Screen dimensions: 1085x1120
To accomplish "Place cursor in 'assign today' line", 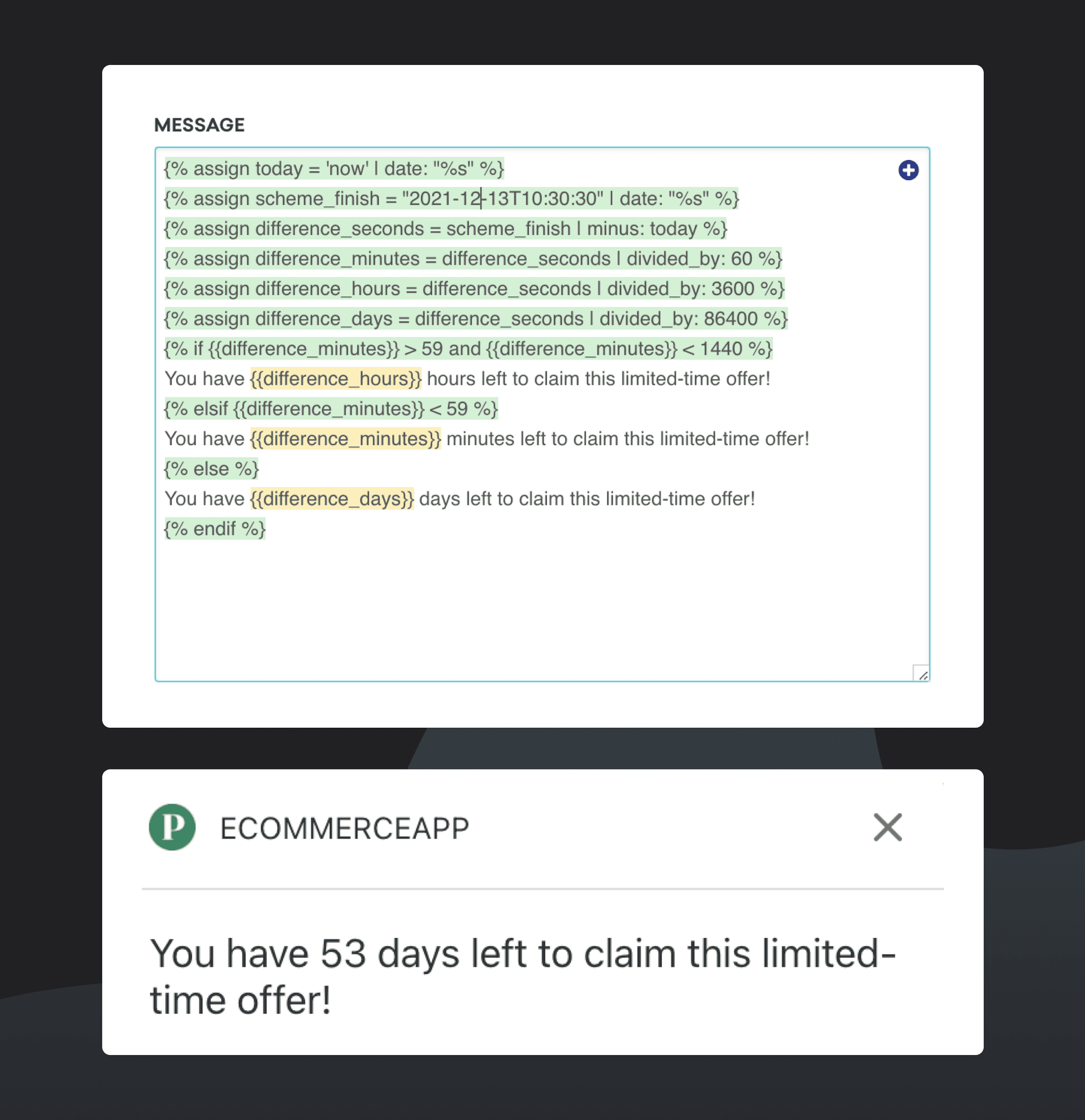I will (333, 168).
